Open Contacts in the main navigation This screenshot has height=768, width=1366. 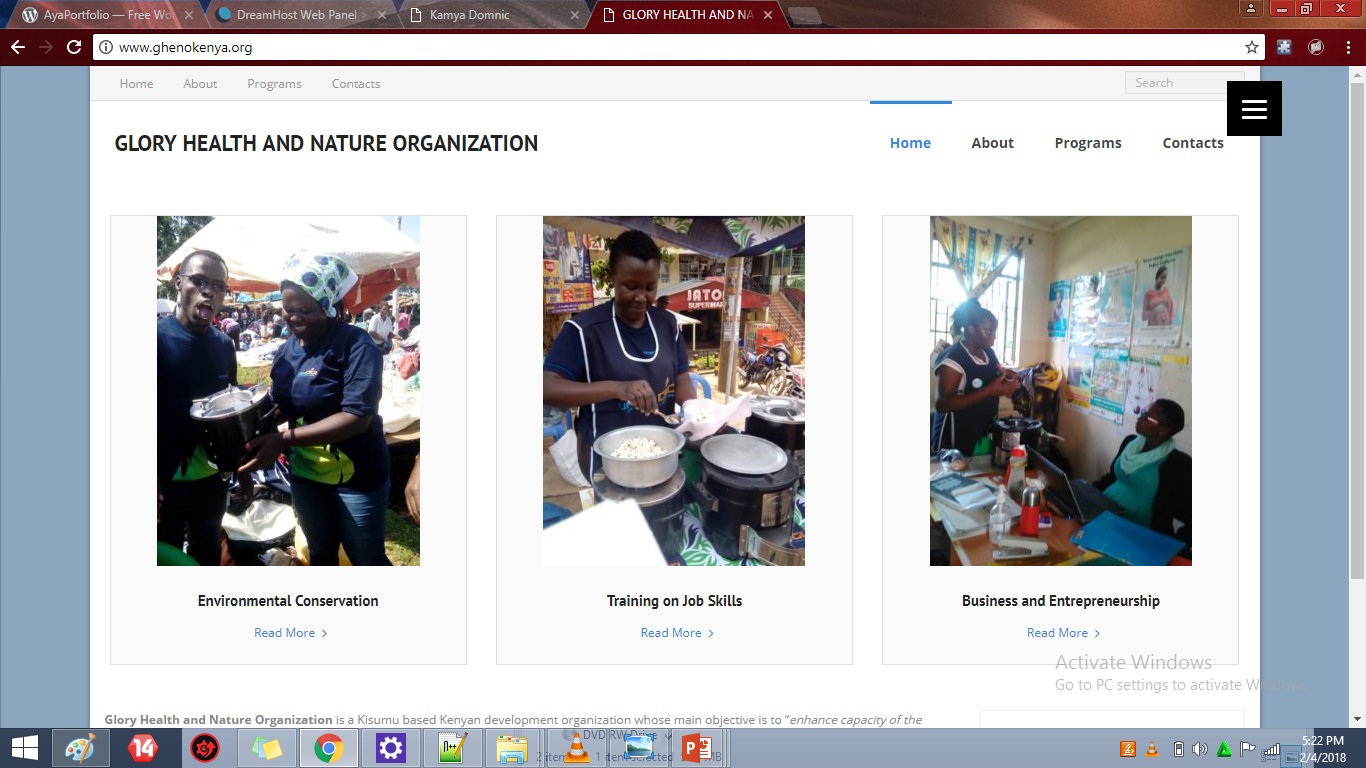pyautogui.click(x=1193, y=143)
